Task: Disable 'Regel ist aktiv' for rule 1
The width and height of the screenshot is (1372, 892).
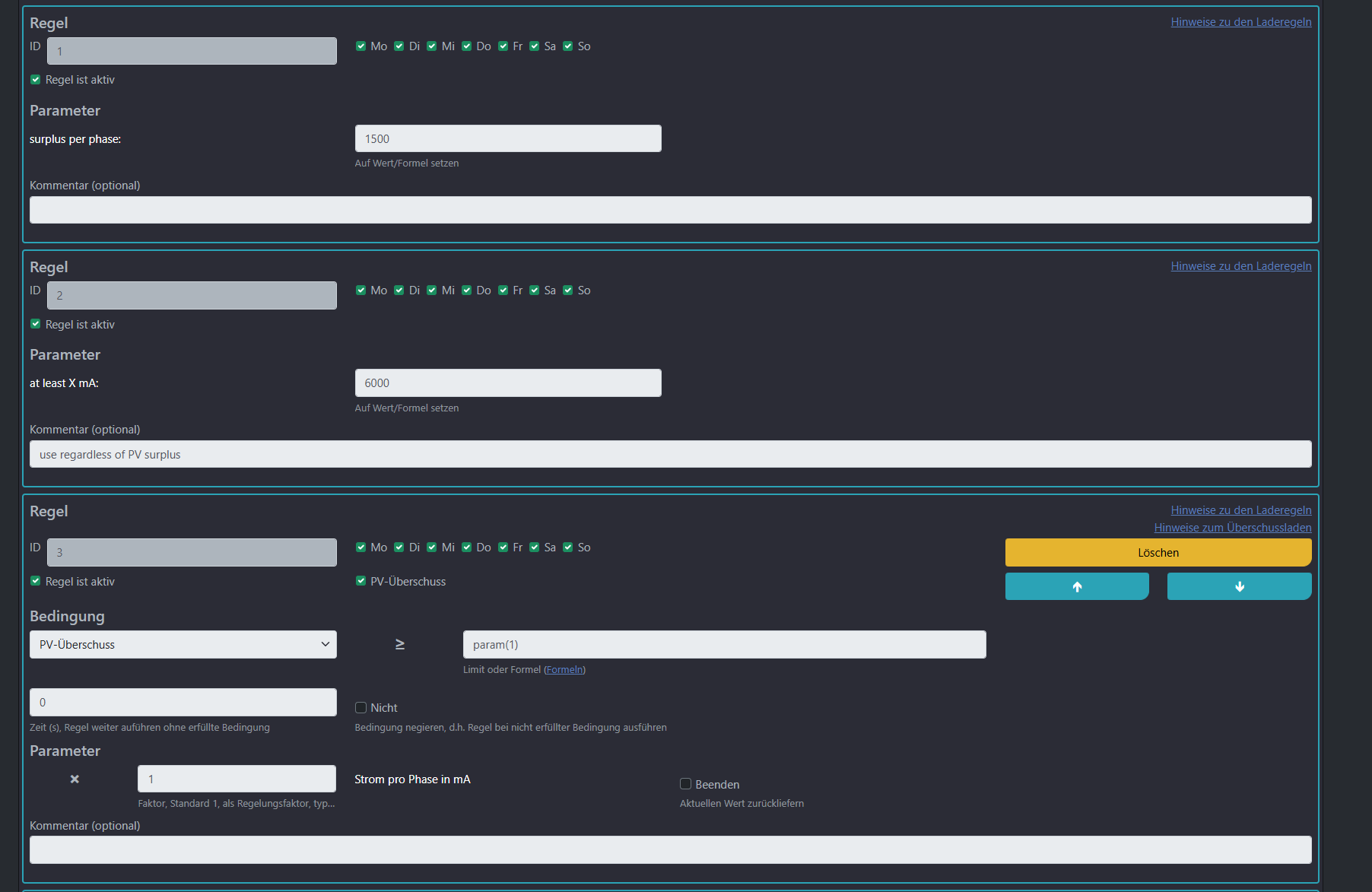Action: [x=36, y=80]
